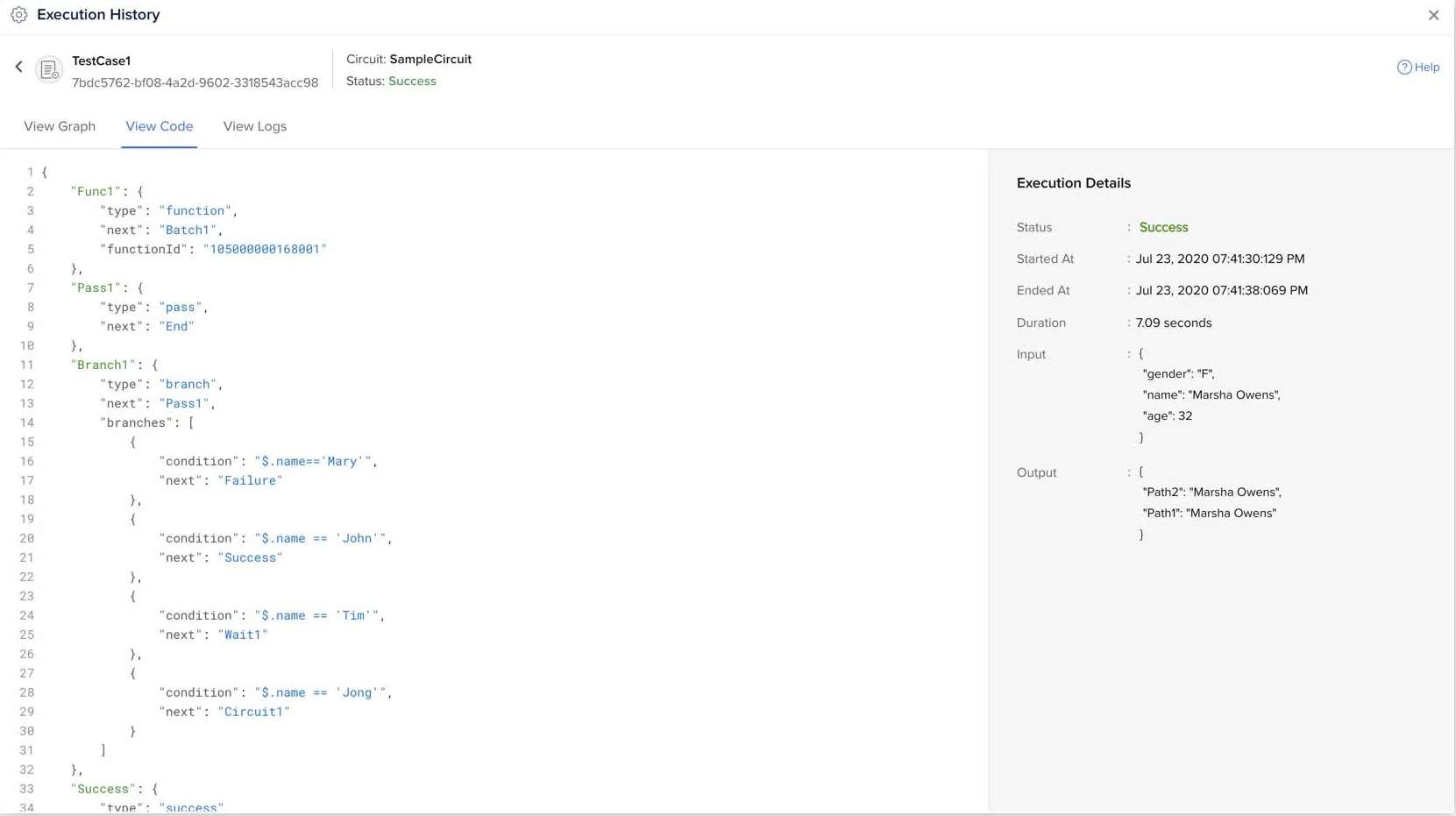Click the Execution History gear icon

19,15
